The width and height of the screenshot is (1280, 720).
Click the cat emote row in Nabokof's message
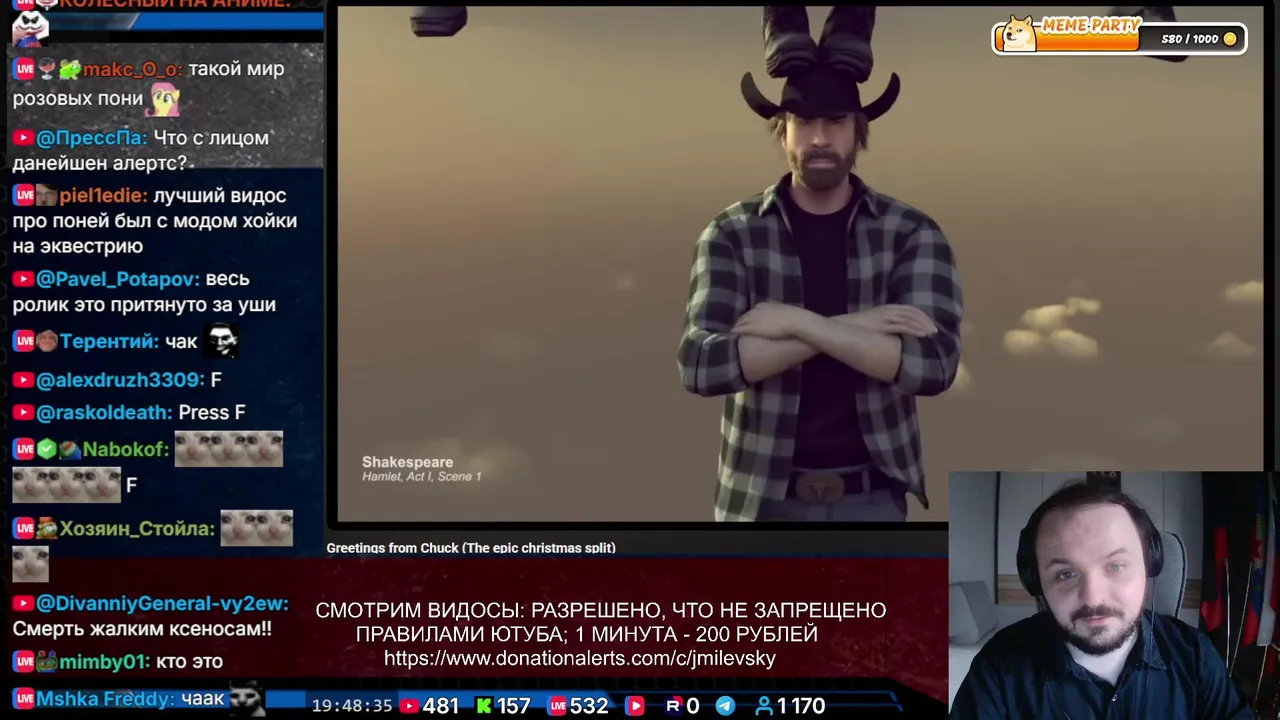[229, 449]
